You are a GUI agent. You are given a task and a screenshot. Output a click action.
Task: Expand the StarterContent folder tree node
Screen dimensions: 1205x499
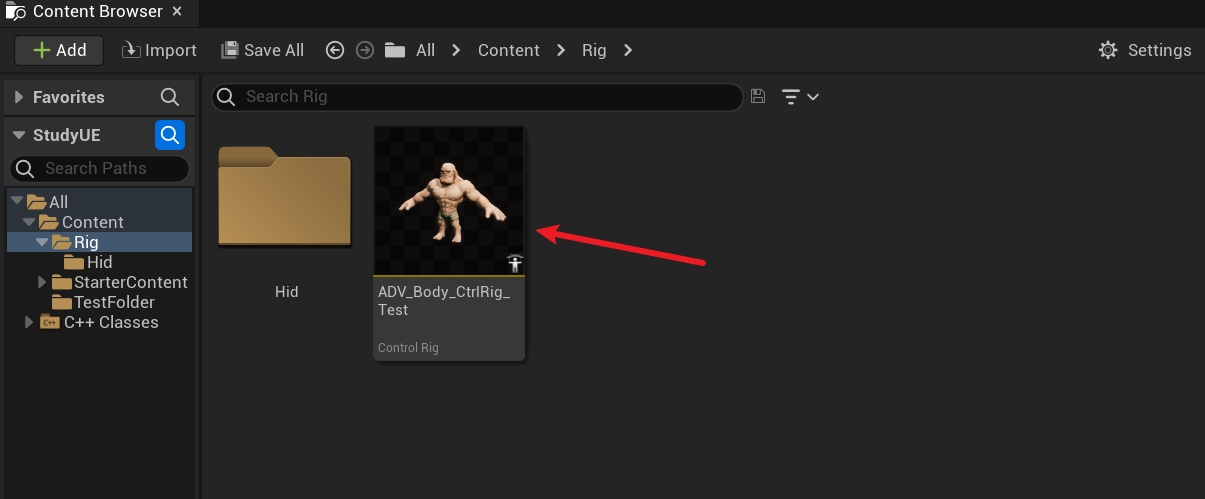pyautogui.click(x=42, y=282)
